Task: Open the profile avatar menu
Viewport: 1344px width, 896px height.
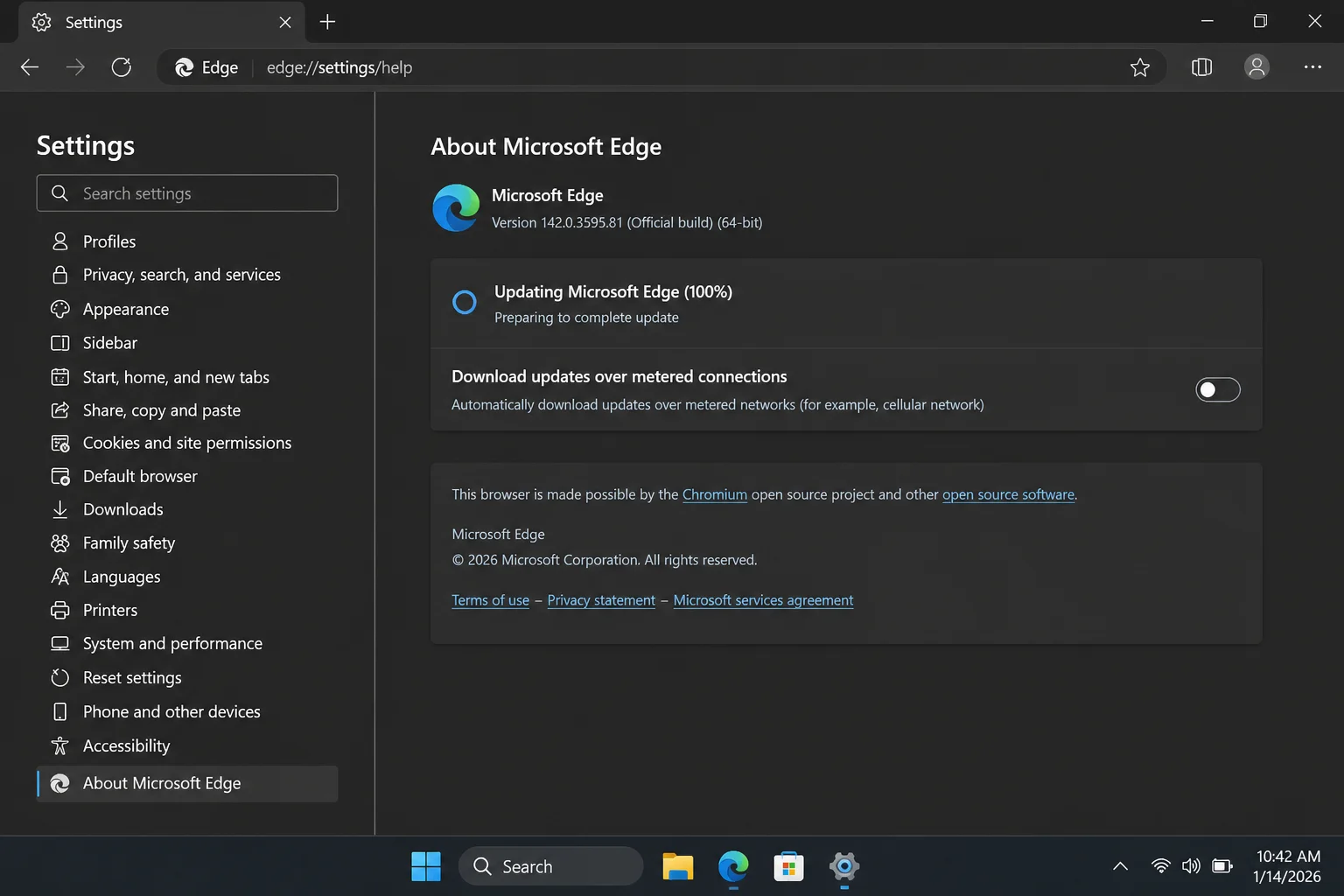Action: click(x=1256, y=67)
